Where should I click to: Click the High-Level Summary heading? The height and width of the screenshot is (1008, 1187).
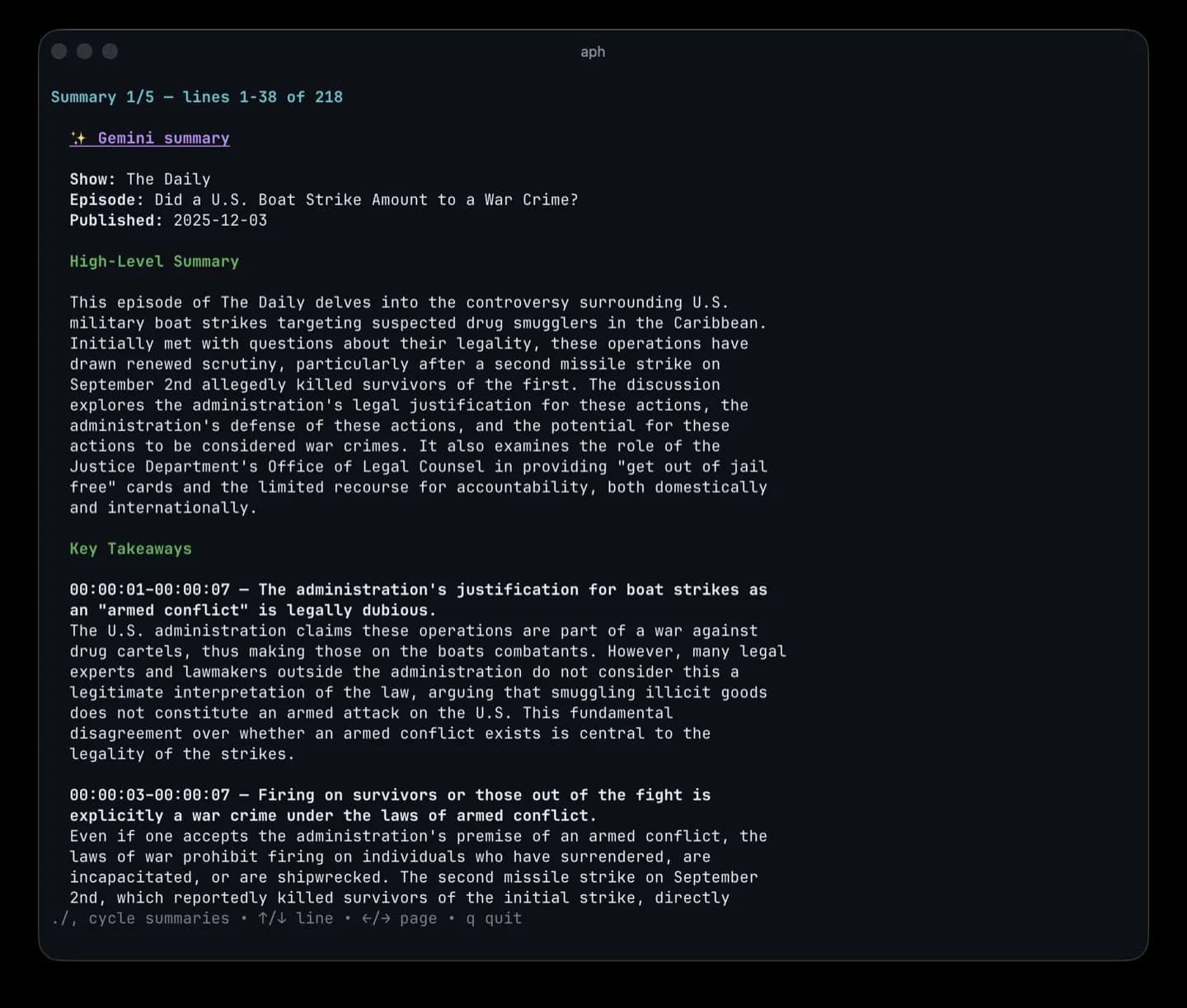point(154,261)
